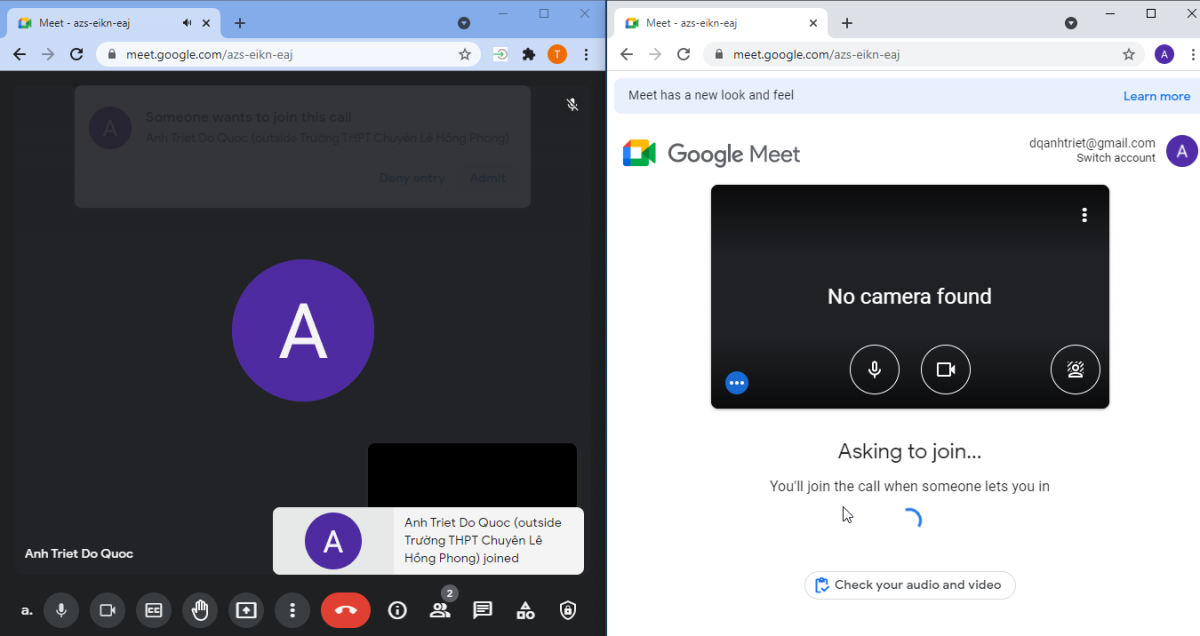This screenshot has width=1200, height=636.
Task: Click green extension icon left of the Extensions puzzle
Action: coord(500,55)
